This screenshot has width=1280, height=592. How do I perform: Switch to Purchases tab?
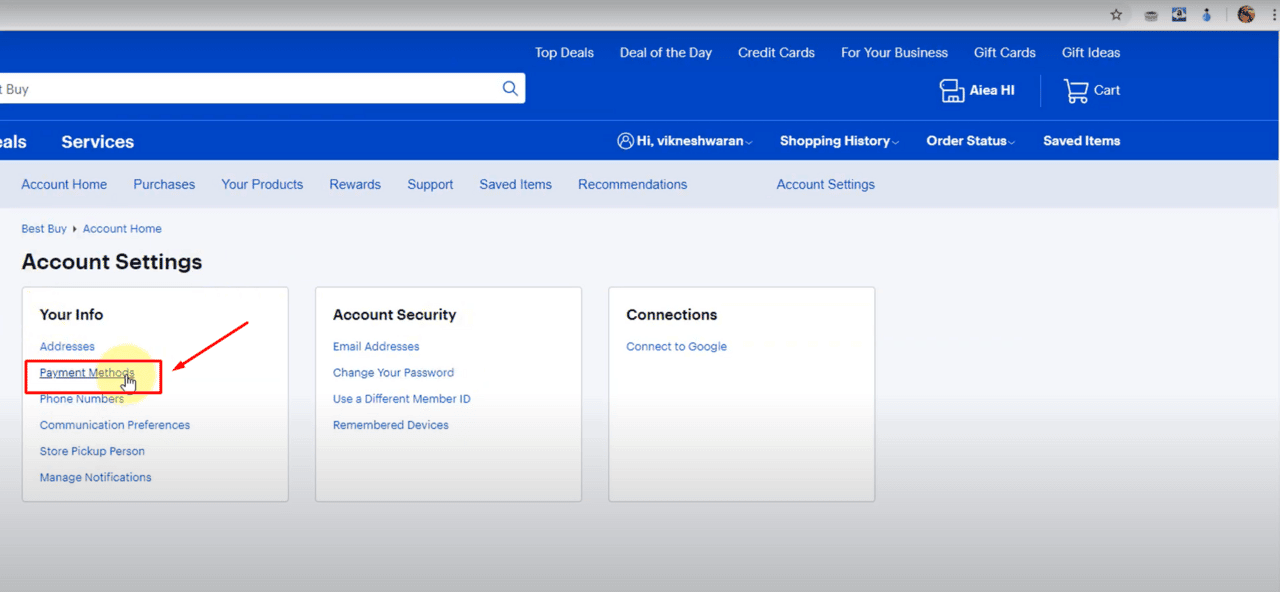pyautogui.click(x=164, y=185)
